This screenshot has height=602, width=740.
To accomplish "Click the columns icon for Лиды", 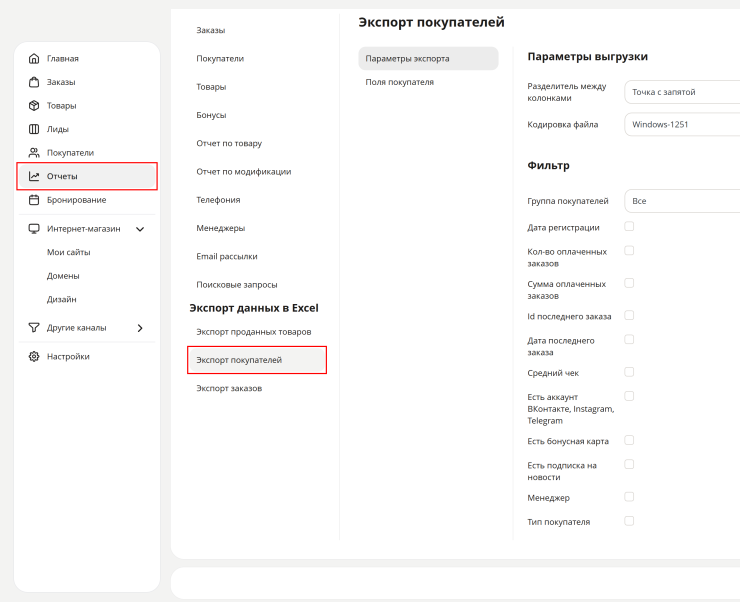I will pos(34,129).
